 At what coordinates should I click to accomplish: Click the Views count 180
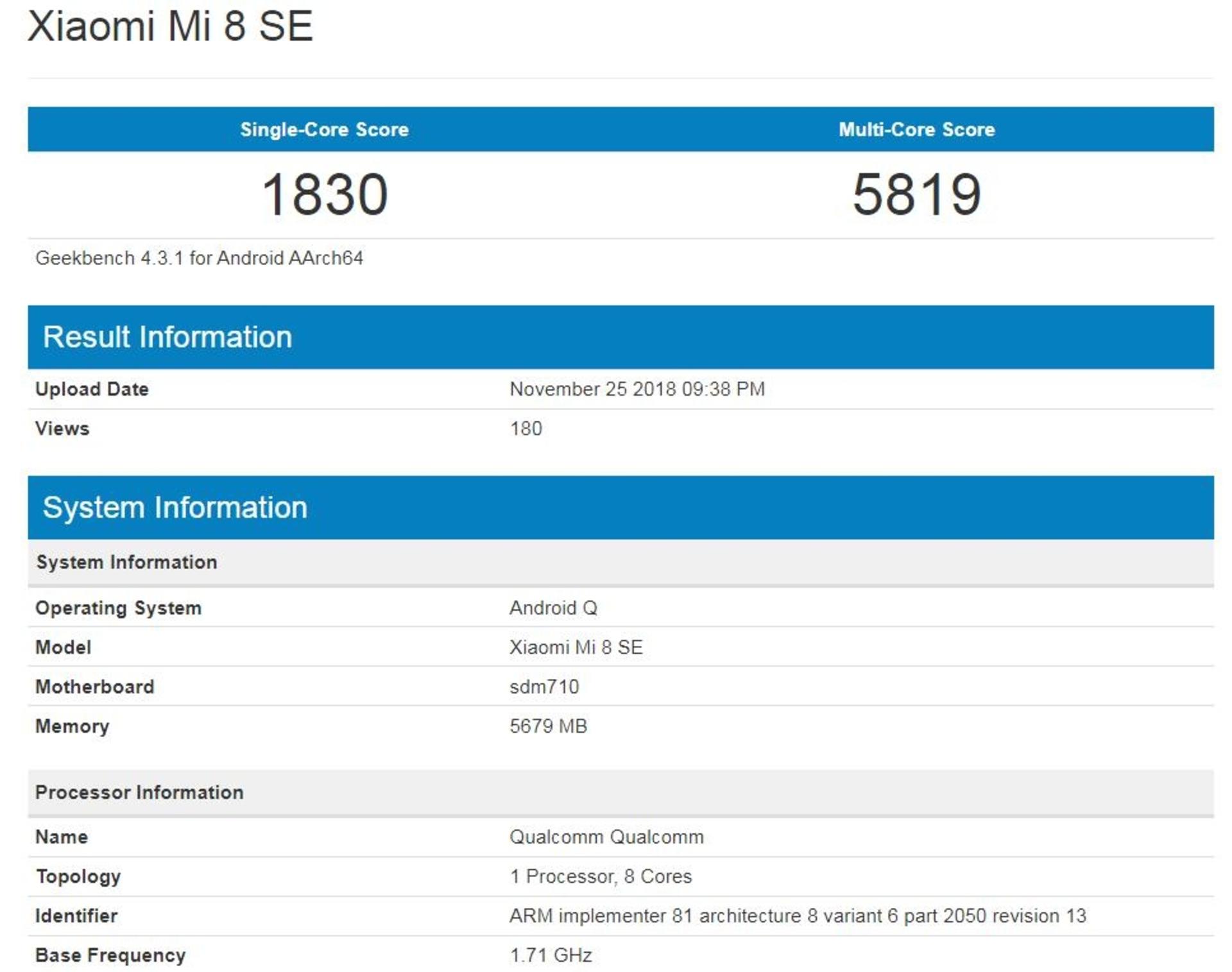tap(526, 429)
